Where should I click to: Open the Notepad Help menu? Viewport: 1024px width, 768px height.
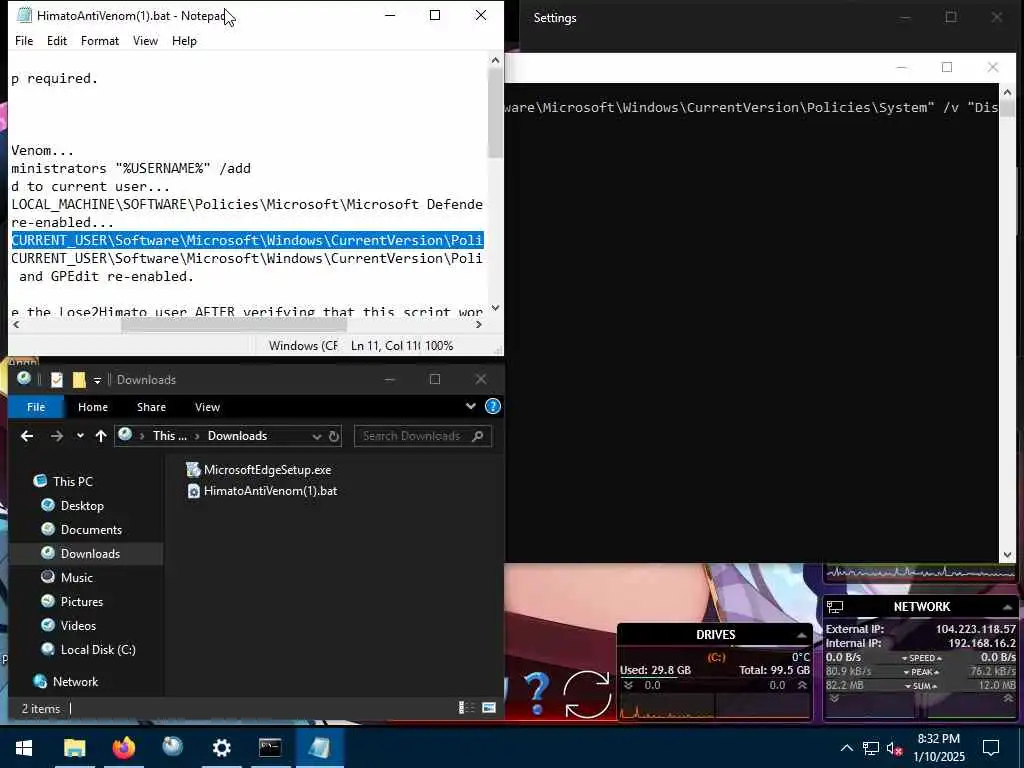[184, 40]
